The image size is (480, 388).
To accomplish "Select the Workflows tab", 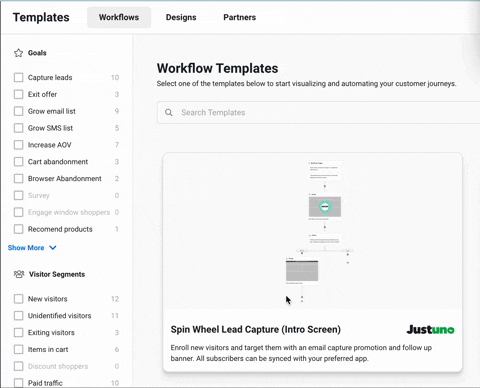I will point(119,17).
